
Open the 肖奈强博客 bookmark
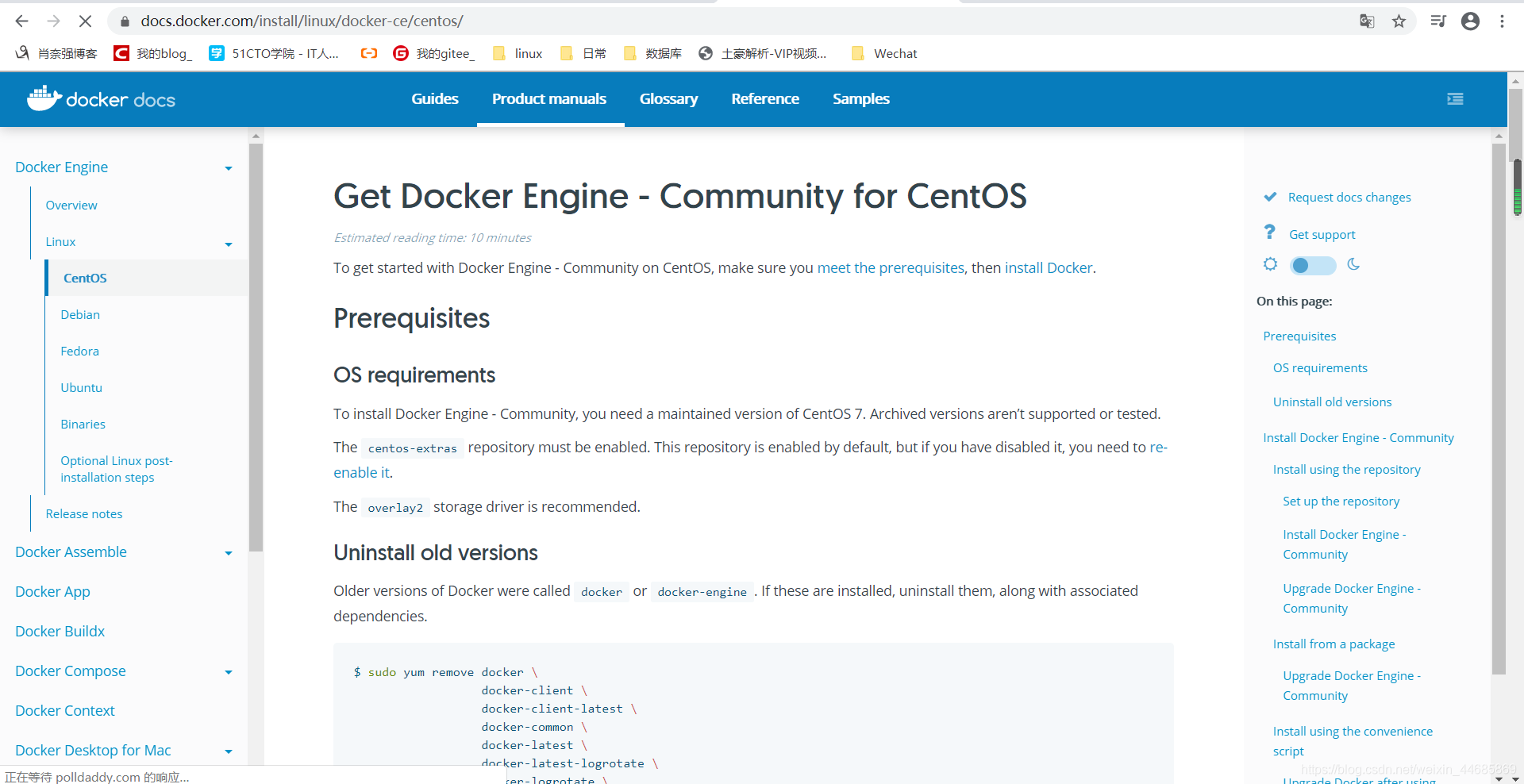56,53
